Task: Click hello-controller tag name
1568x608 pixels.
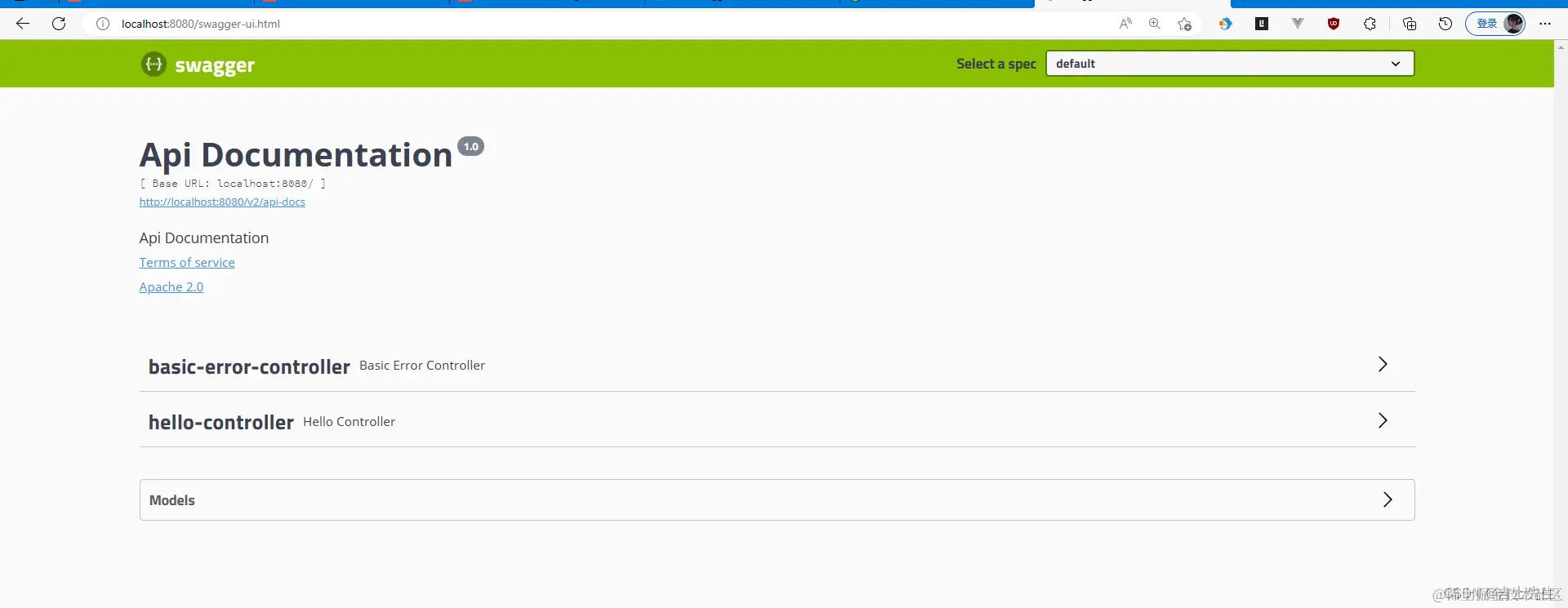Action: point(220,423)
